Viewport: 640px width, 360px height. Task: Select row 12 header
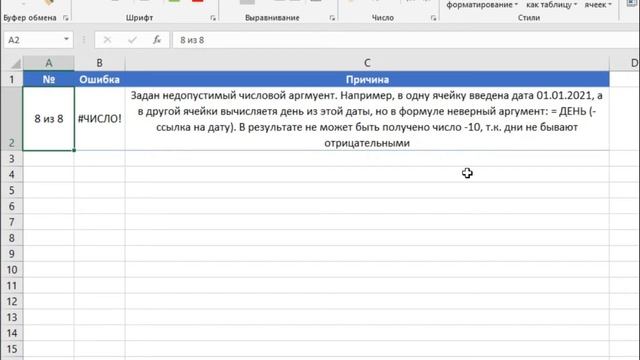coord(11,302)
